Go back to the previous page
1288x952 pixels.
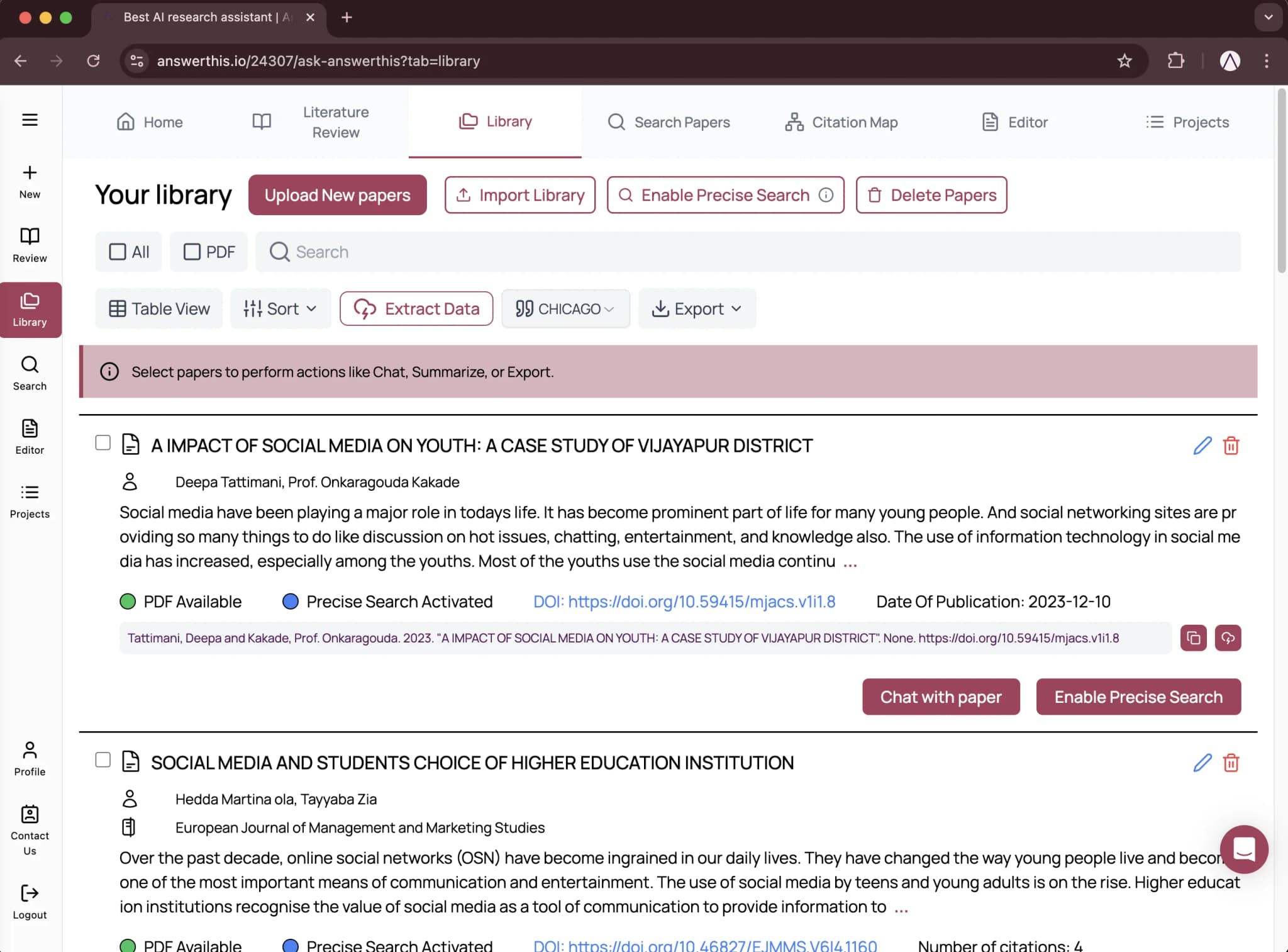(x=21, y=61)
